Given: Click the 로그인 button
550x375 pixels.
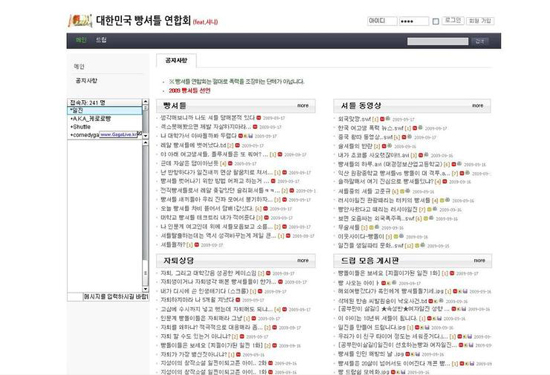Looking at the screenshot, I should [452, 20].
